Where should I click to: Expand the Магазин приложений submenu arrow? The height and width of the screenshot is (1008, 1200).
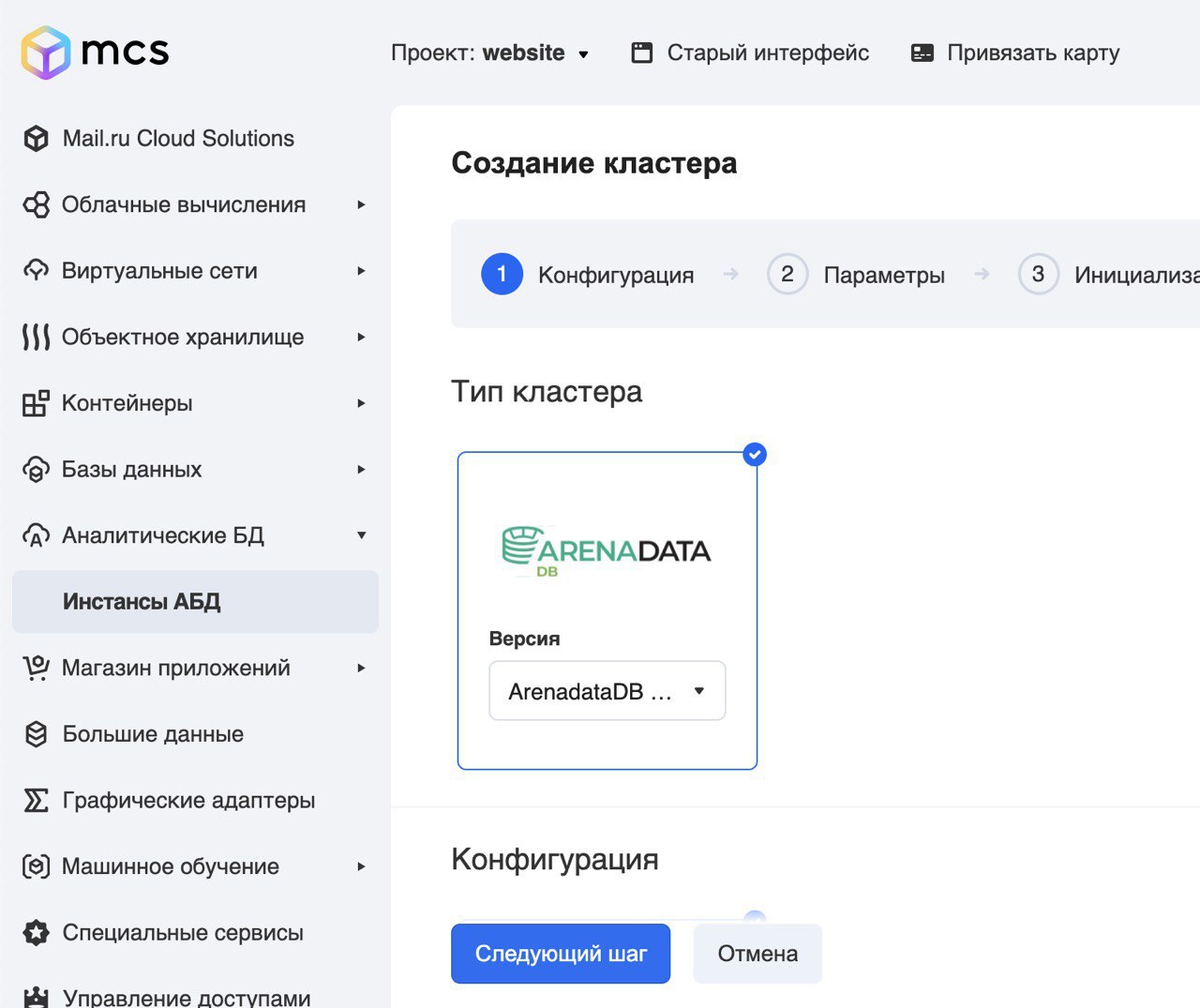click(x=361, y=668)
